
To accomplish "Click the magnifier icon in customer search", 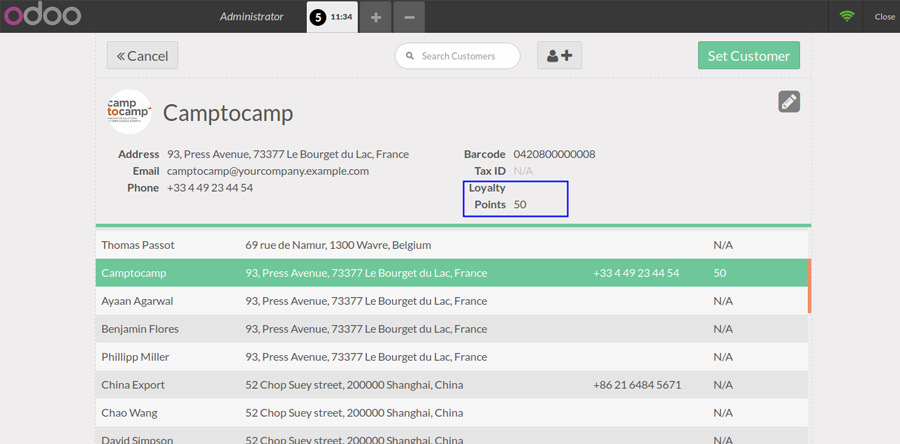I will (x=410, y=56).
